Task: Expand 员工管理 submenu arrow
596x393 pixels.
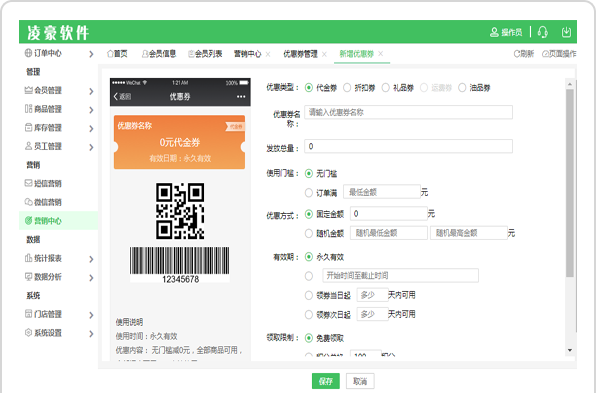Action: click(91, 147)
